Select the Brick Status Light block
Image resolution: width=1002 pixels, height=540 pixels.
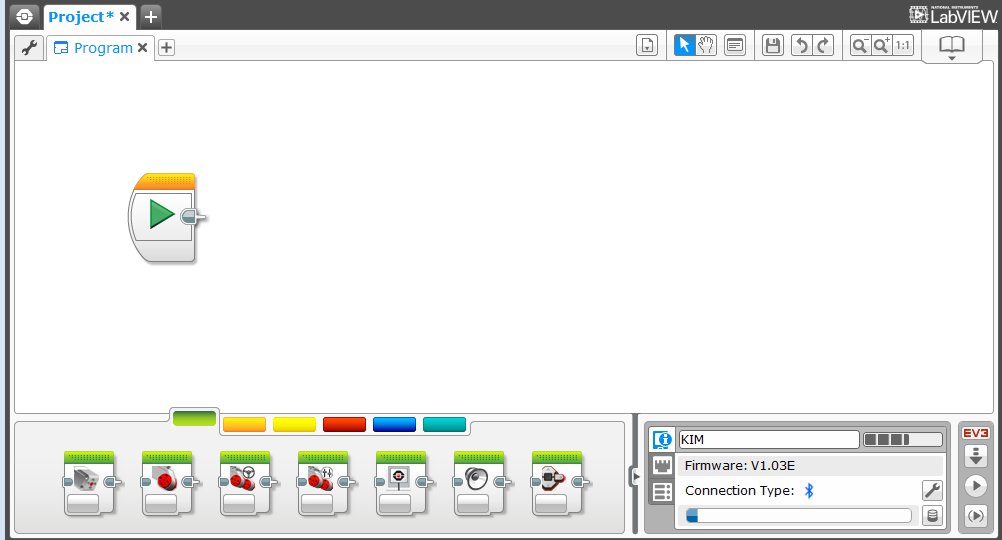coord(556,482)
